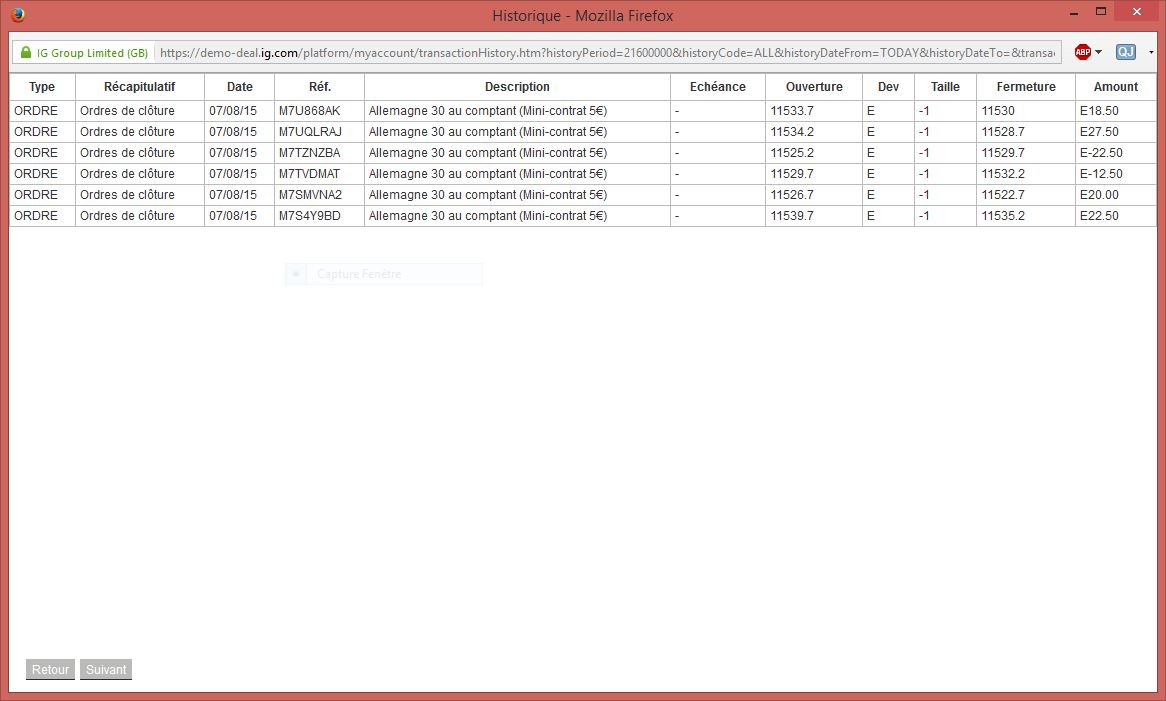Click closing price 11522.7
The image size is (1166, 701).
pos(1003,195)
